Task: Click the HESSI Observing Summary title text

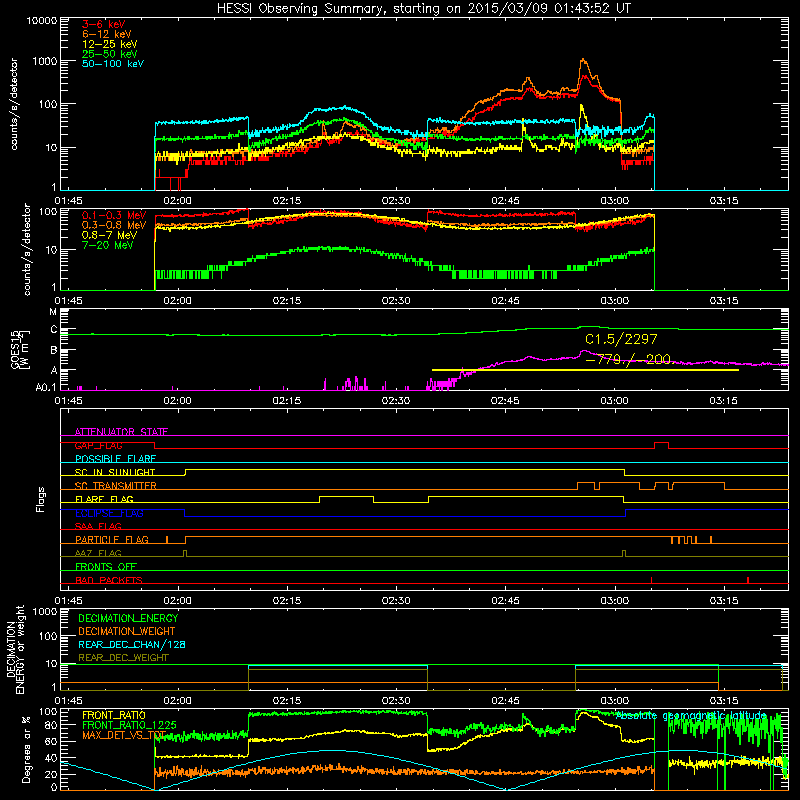Action: tap(423, 9)
